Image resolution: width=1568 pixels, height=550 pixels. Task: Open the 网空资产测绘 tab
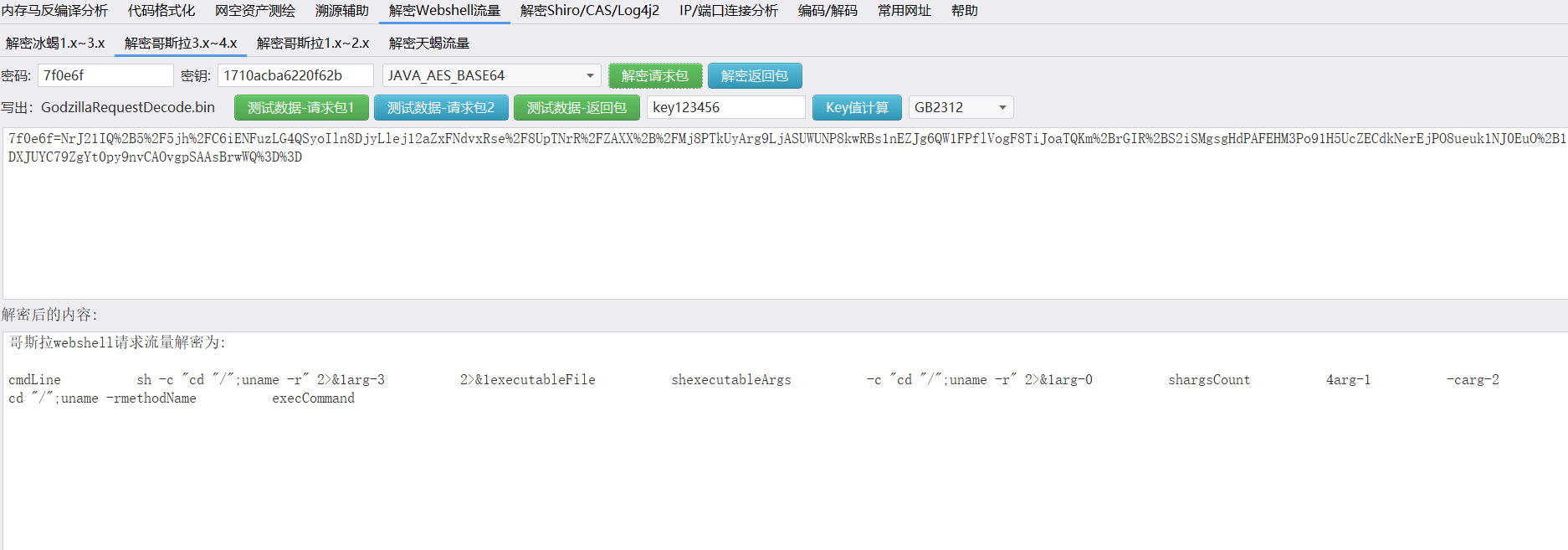[254, 11]
